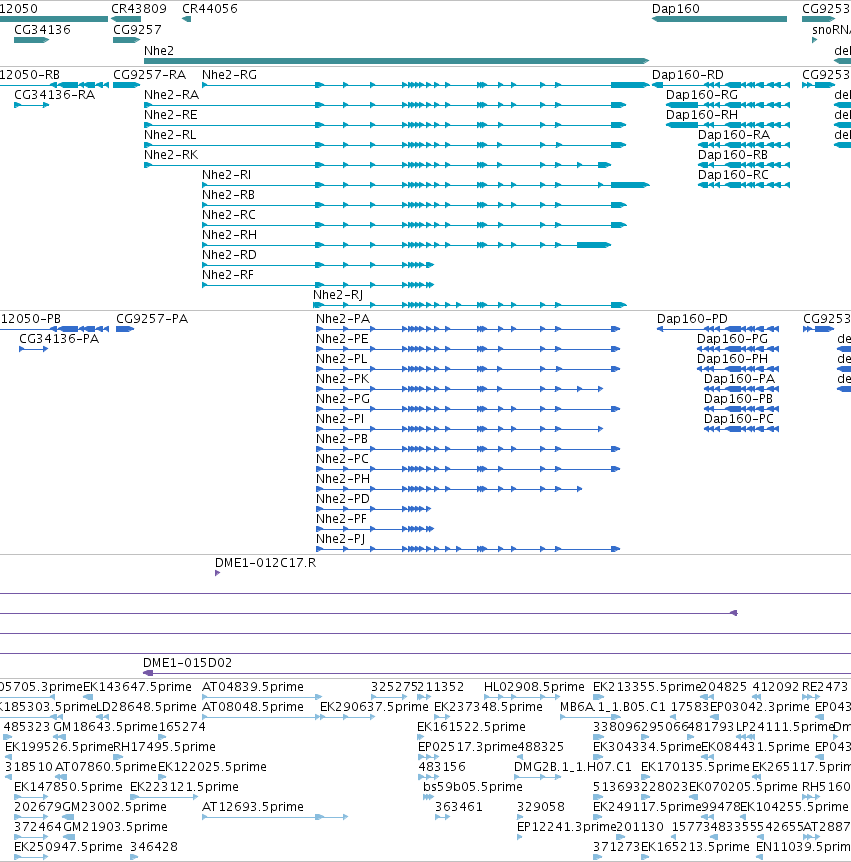Select the Nhe2-PA protein label
The height and width of the screenshot is (862, 851).
[343, 319]
